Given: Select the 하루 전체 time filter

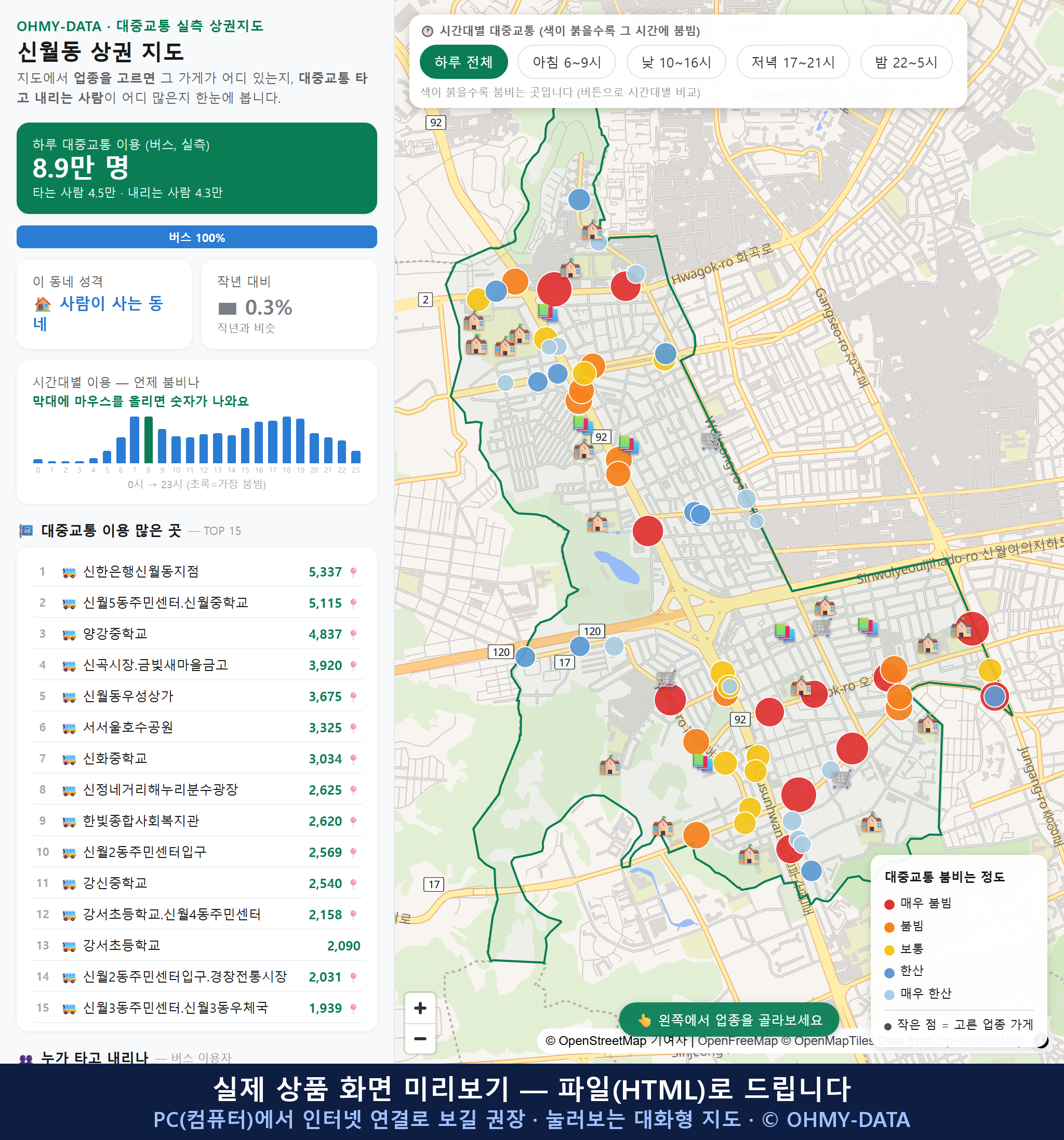Looking at the screenshot, I should (463, 62).
